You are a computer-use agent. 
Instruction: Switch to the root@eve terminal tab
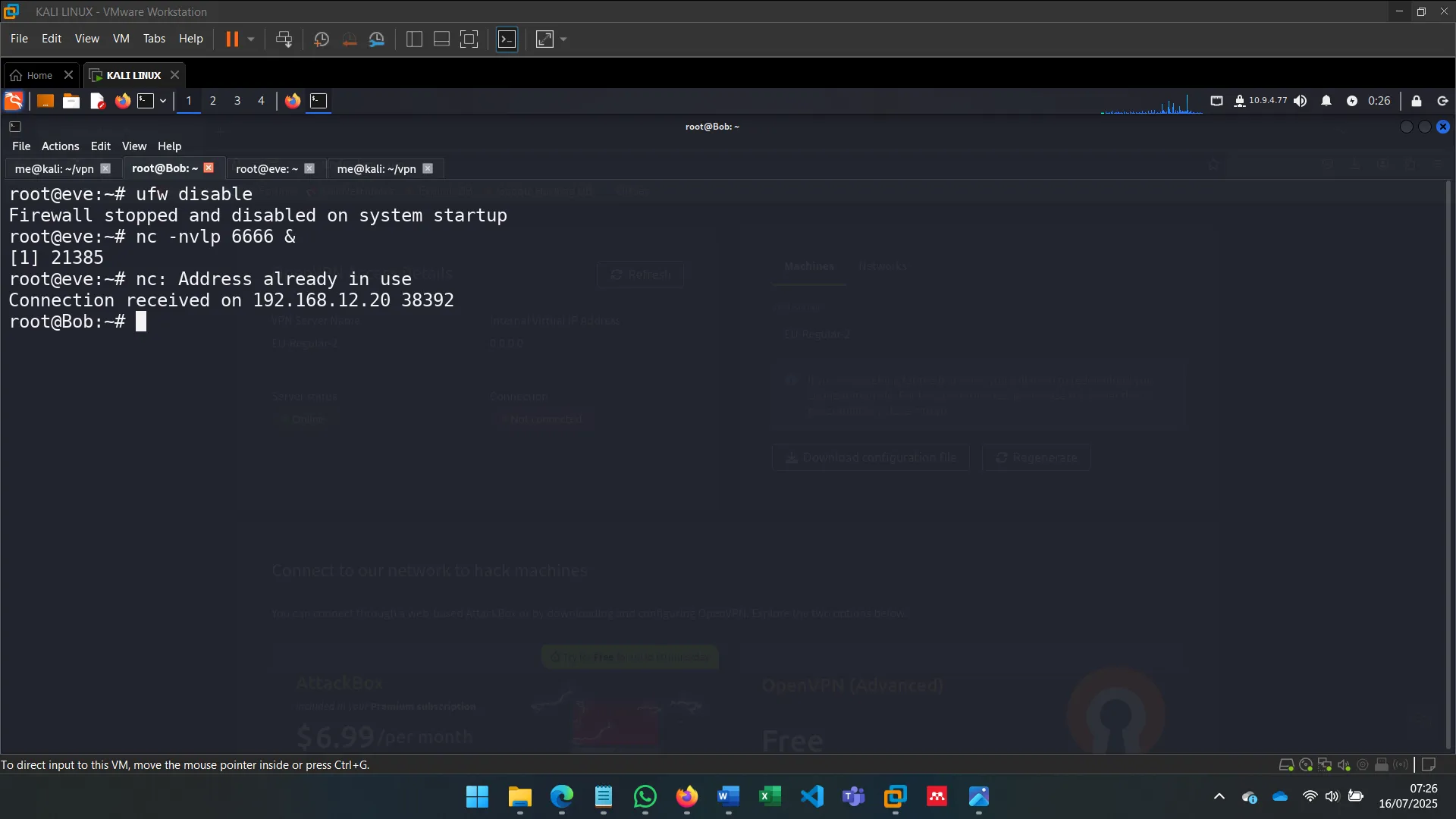(x=265, y=168)
